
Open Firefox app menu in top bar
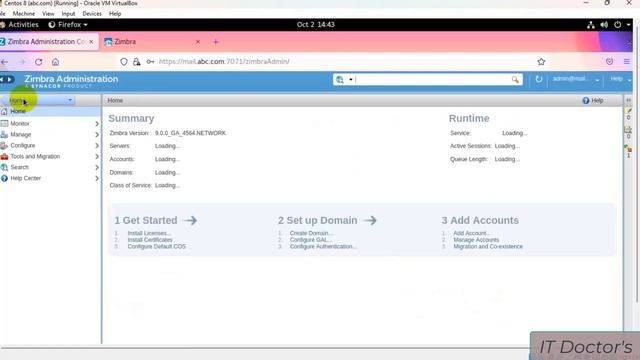pyautogui.click(x=68, y=24)
